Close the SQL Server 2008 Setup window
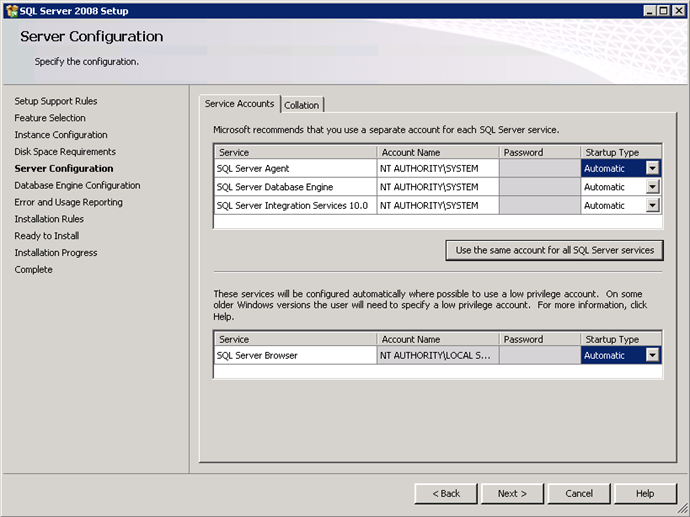Viewport: 690px width, 517px height. (x=679, y=11)
